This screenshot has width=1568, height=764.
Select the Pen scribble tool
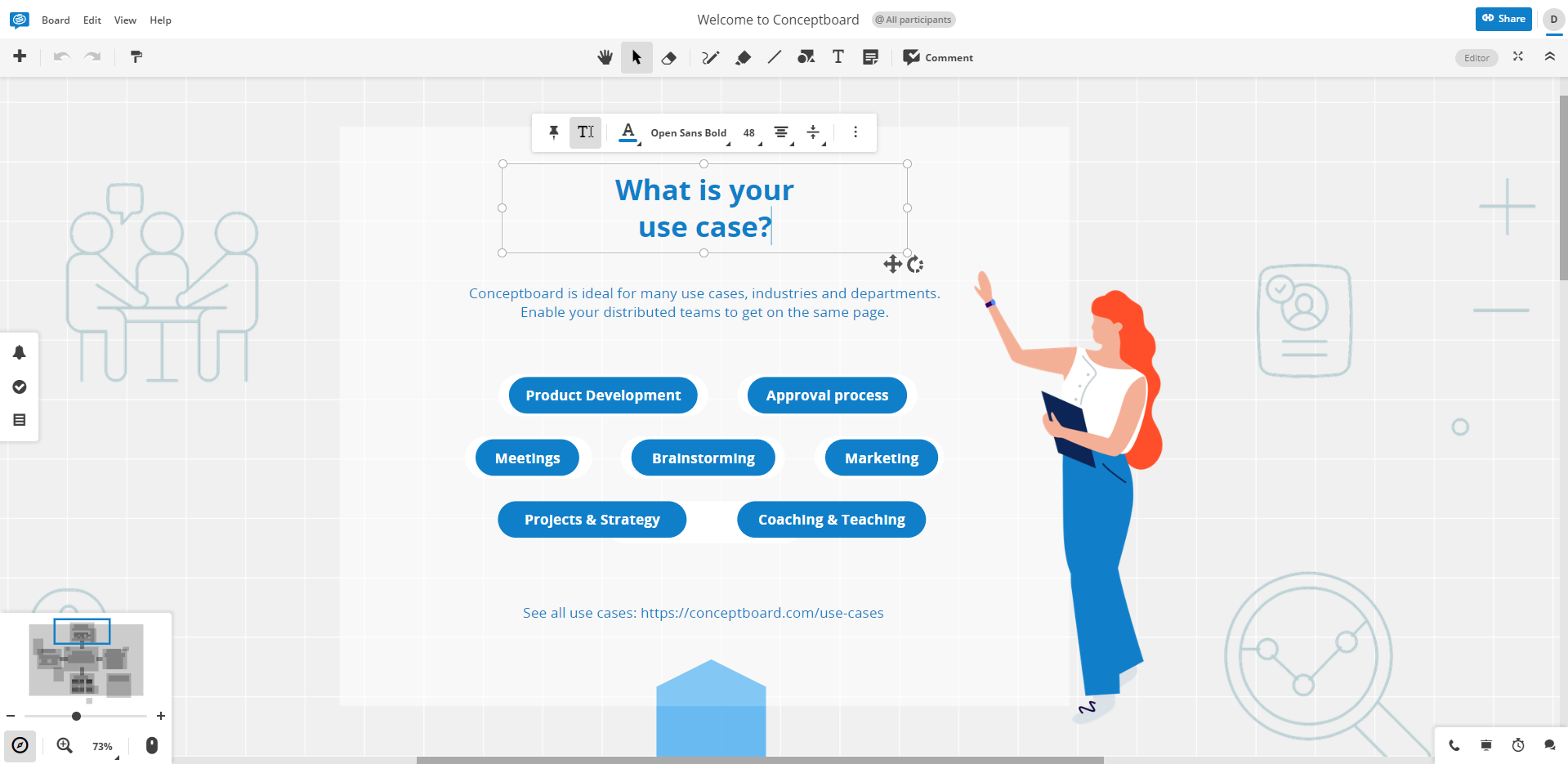pos(710,57)
